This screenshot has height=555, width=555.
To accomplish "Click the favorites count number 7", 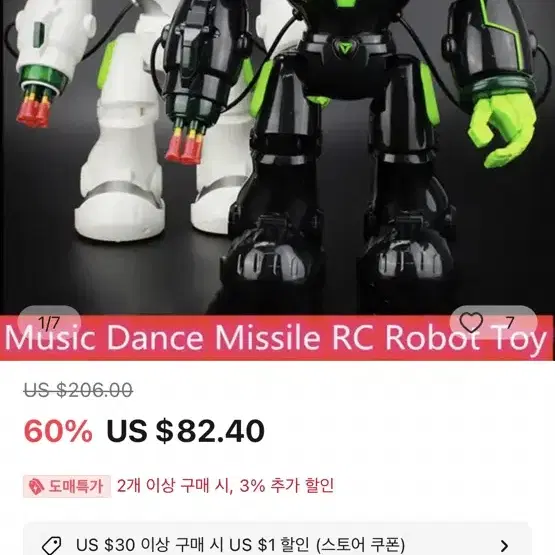I will pos(509,322).
